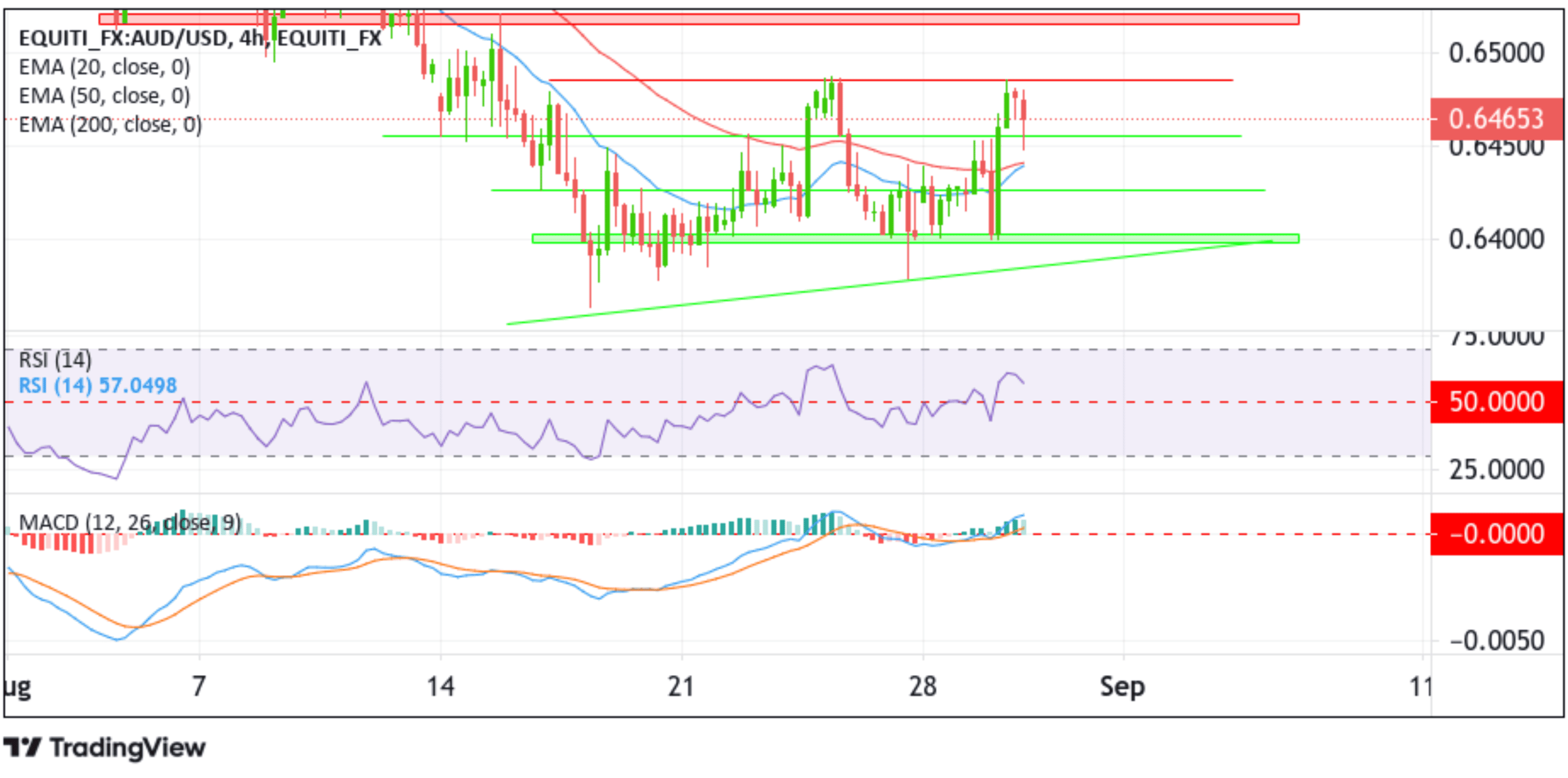Click the RSI 50.0000 level label

pos(1496,402)
